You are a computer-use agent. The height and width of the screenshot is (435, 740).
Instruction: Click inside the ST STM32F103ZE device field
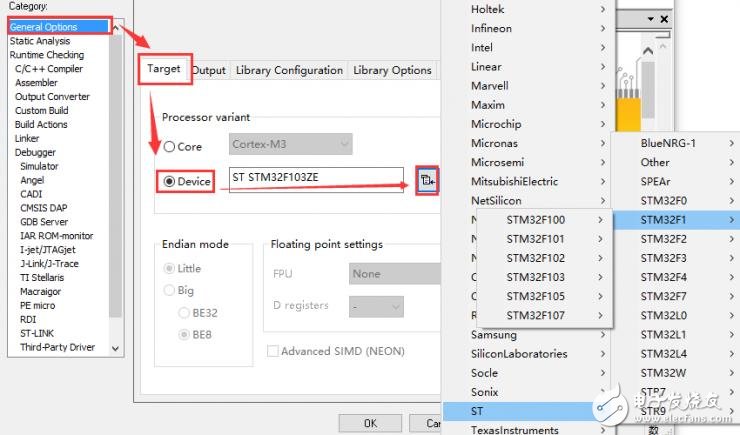pyautogui.click(x=316, y=180)
